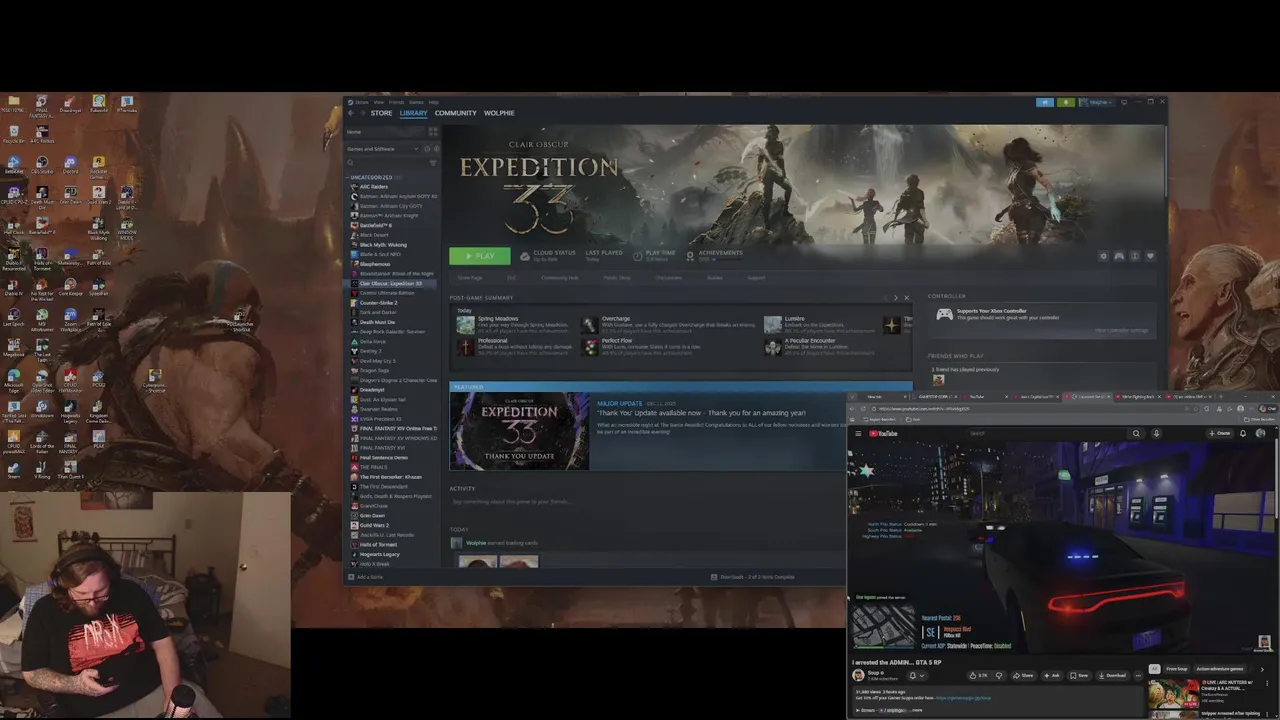Open the three-dot more actions under the video
Image resolution: width=1280 pixels, height=720 pixels.
pyautogui.click(x=1138, y=675)
